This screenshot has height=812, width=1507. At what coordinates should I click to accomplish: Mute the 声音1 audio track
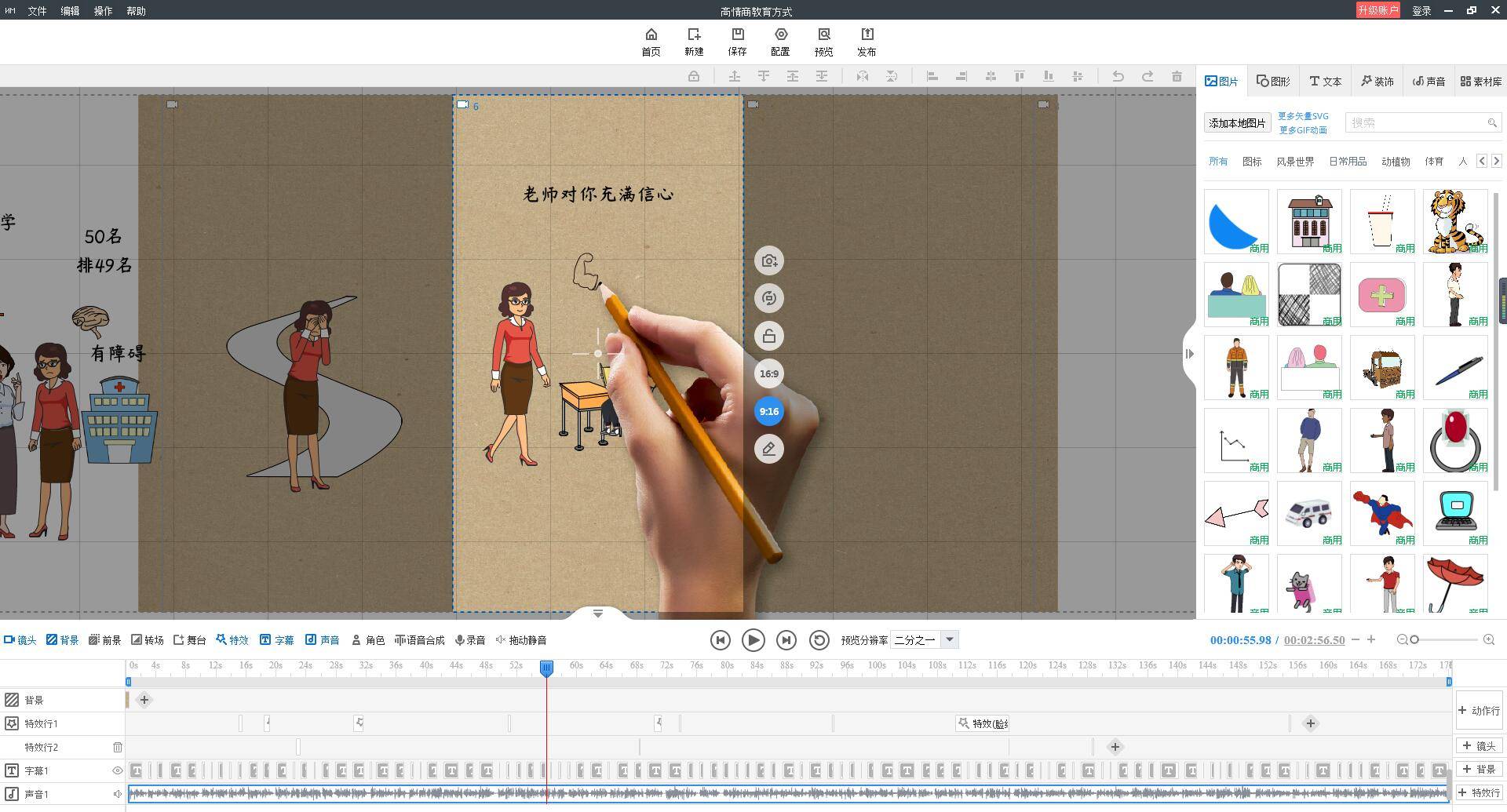pos(118,794)
